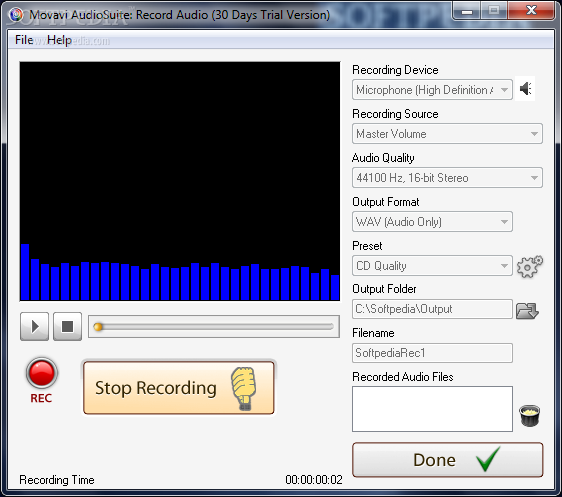The height and width of the screenshot is (497, 562).
Task: Click the Movavi app icon in title bar
Action: 16,15
